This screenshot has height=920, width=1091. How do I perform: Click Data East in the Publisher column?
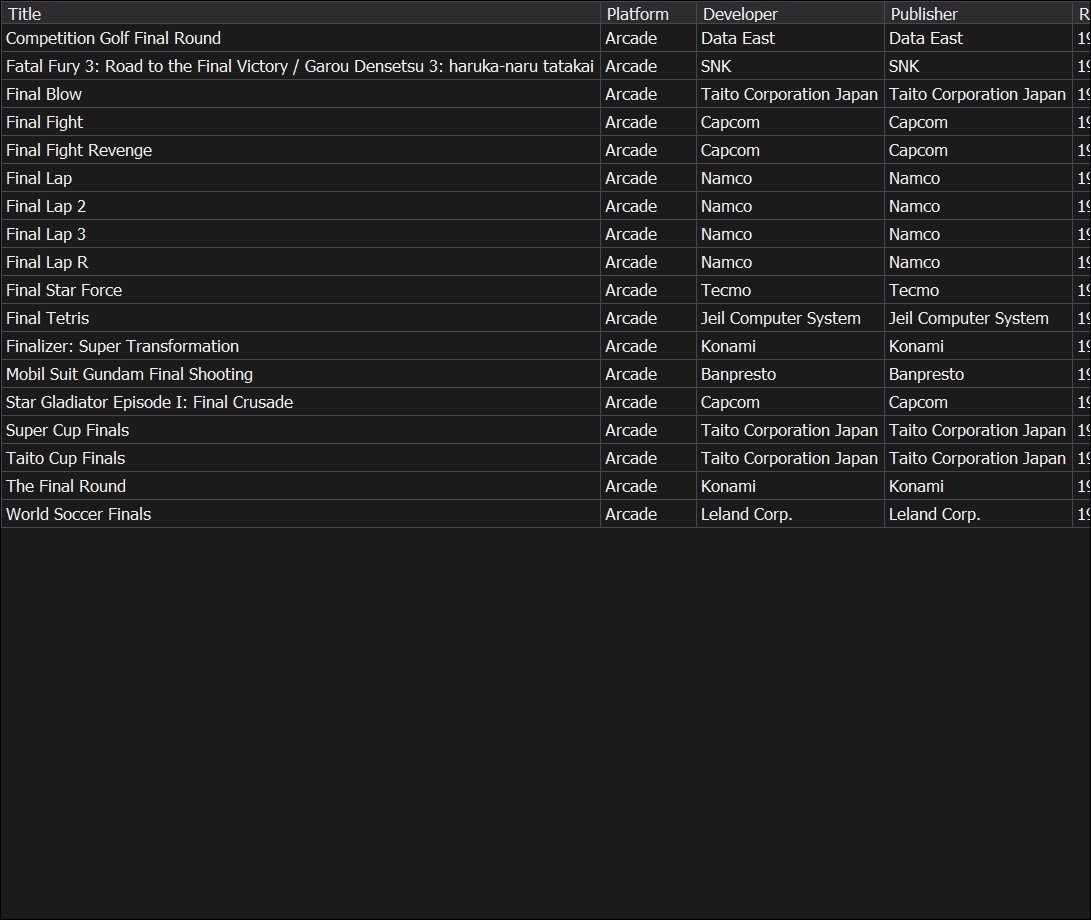coord(925,38)
